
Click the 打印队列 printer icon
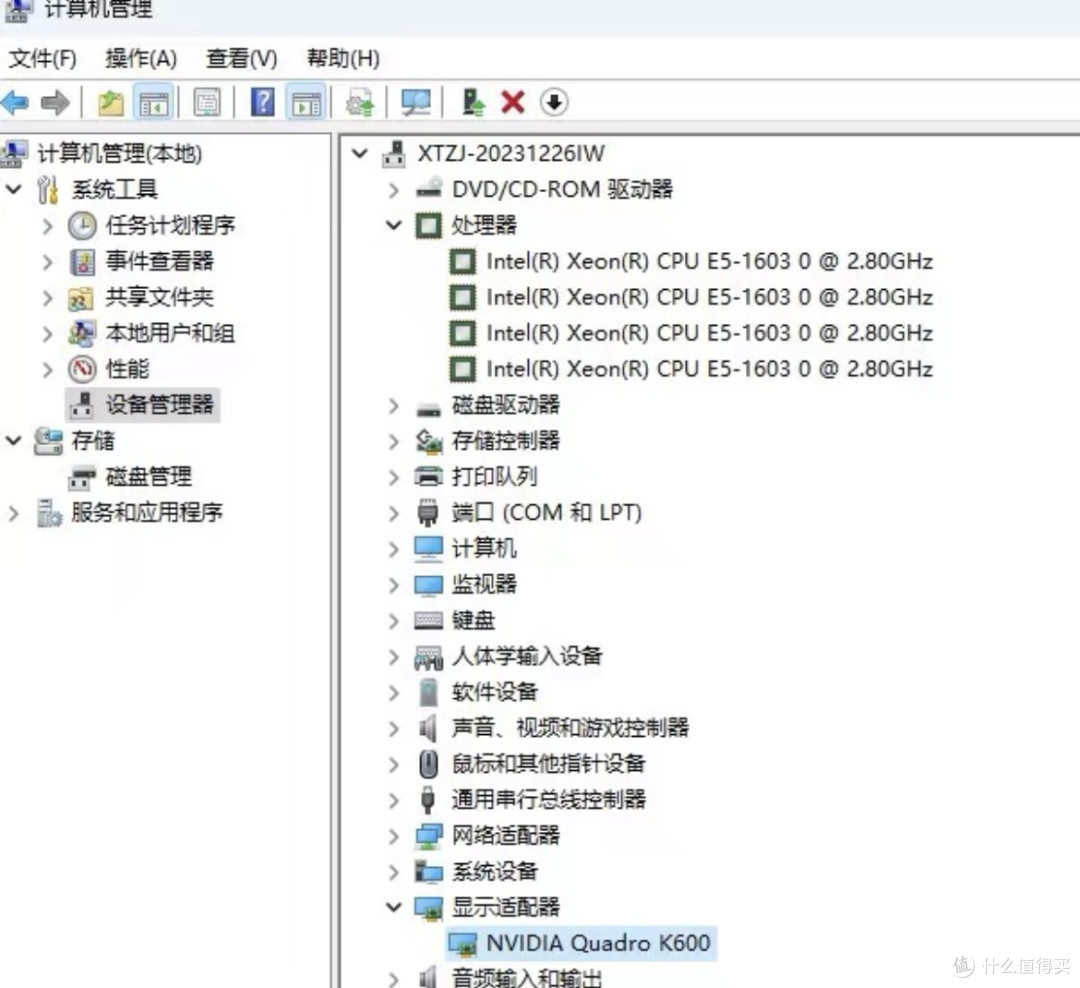point(428,476)
